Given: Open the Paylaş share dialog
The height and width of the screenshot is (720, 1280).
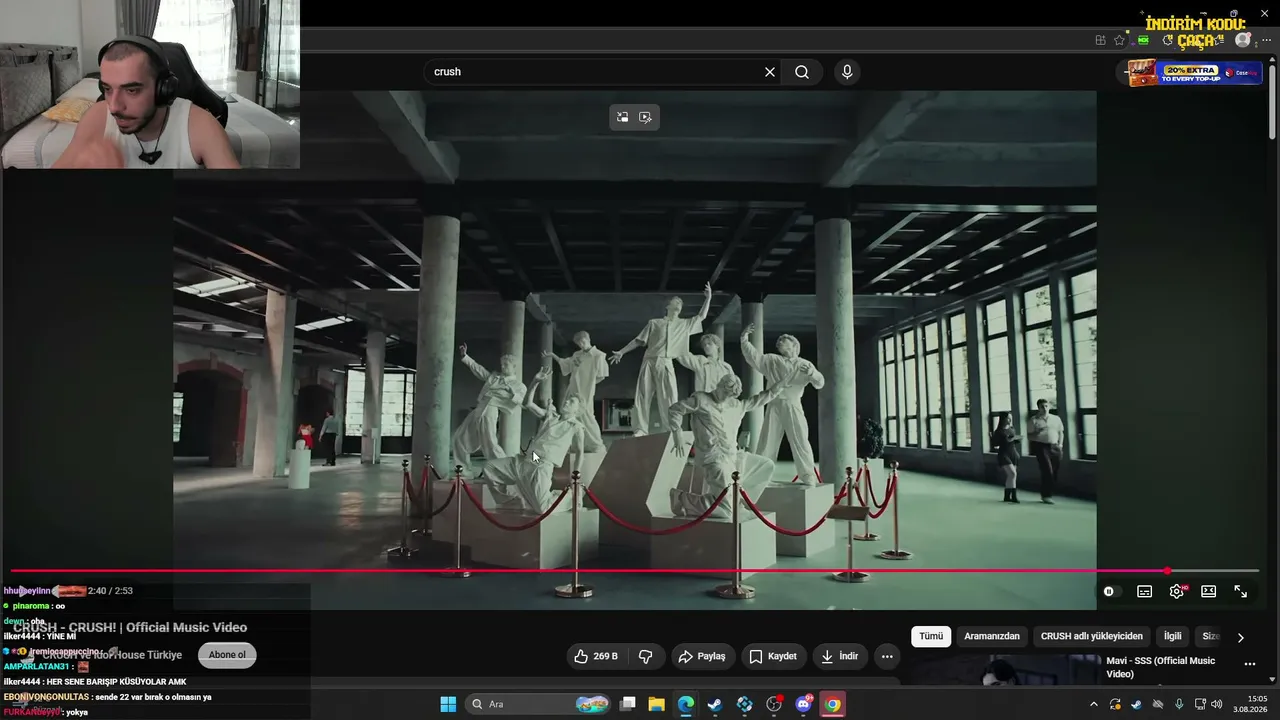Looking at the screenshot, I should pyautogui.click(x=702, y=656).
